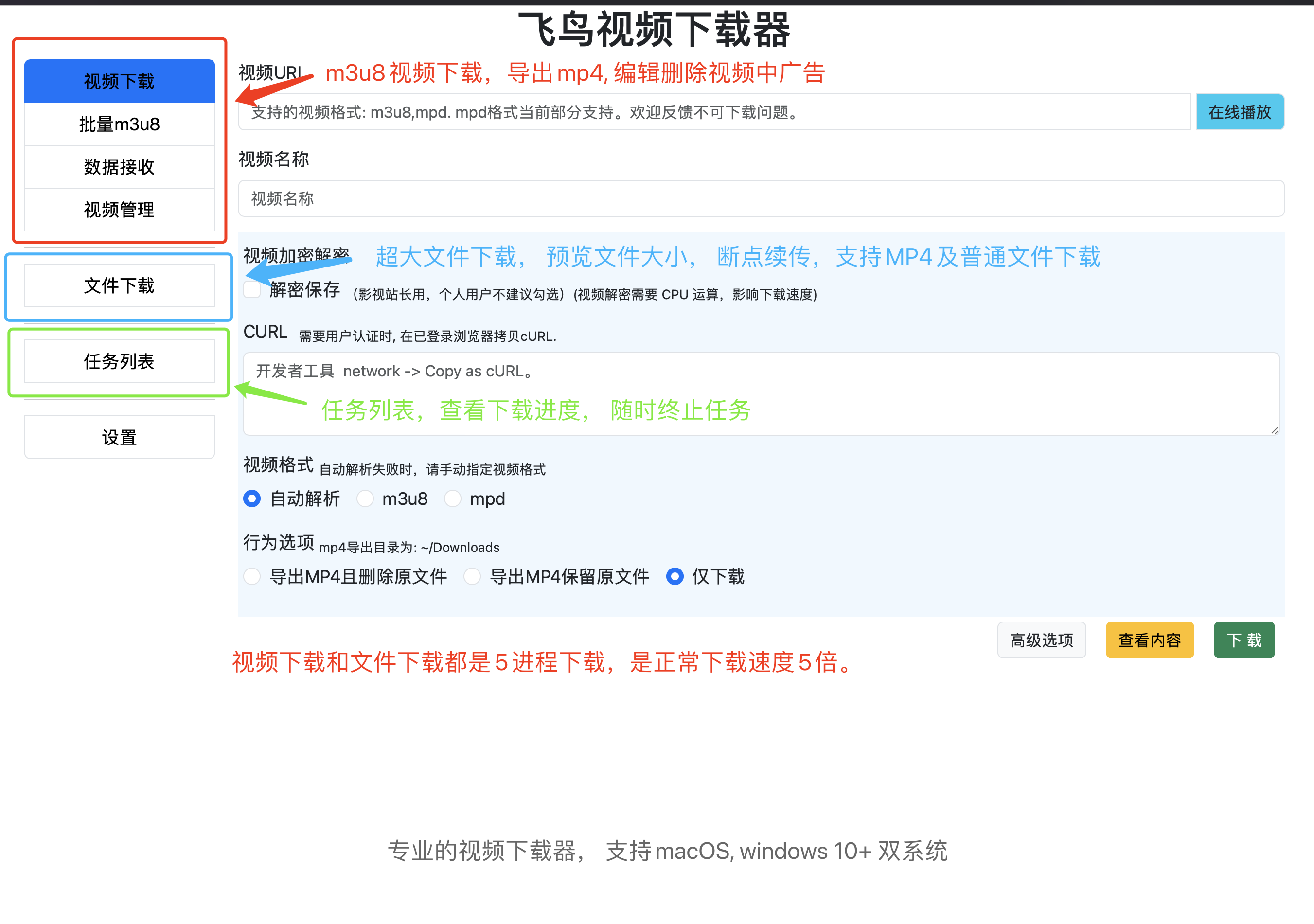The image size is (1314, 924).
Task: Select 导出MP4保留原文件 option
Action: (x=472, y=576)
